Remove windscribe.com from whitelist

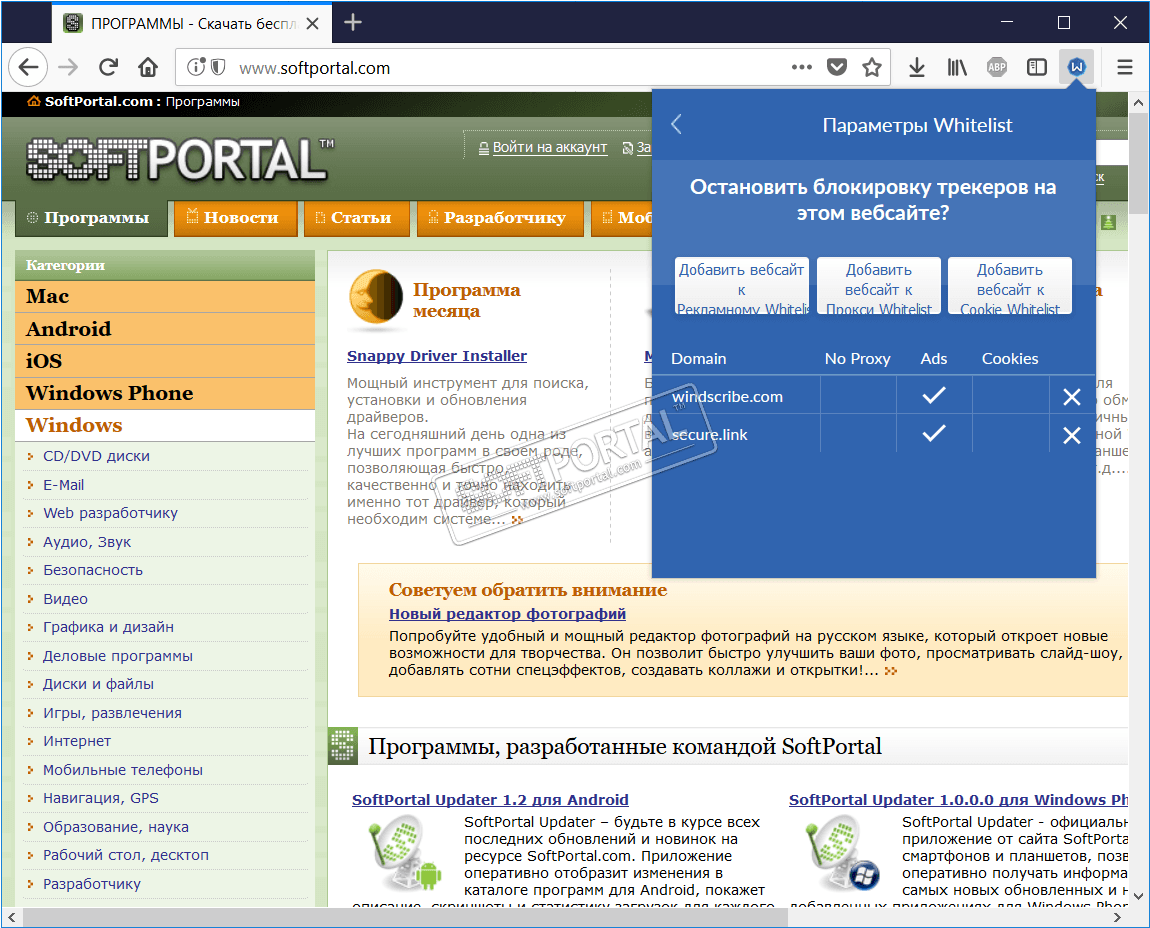[1072, 397]
